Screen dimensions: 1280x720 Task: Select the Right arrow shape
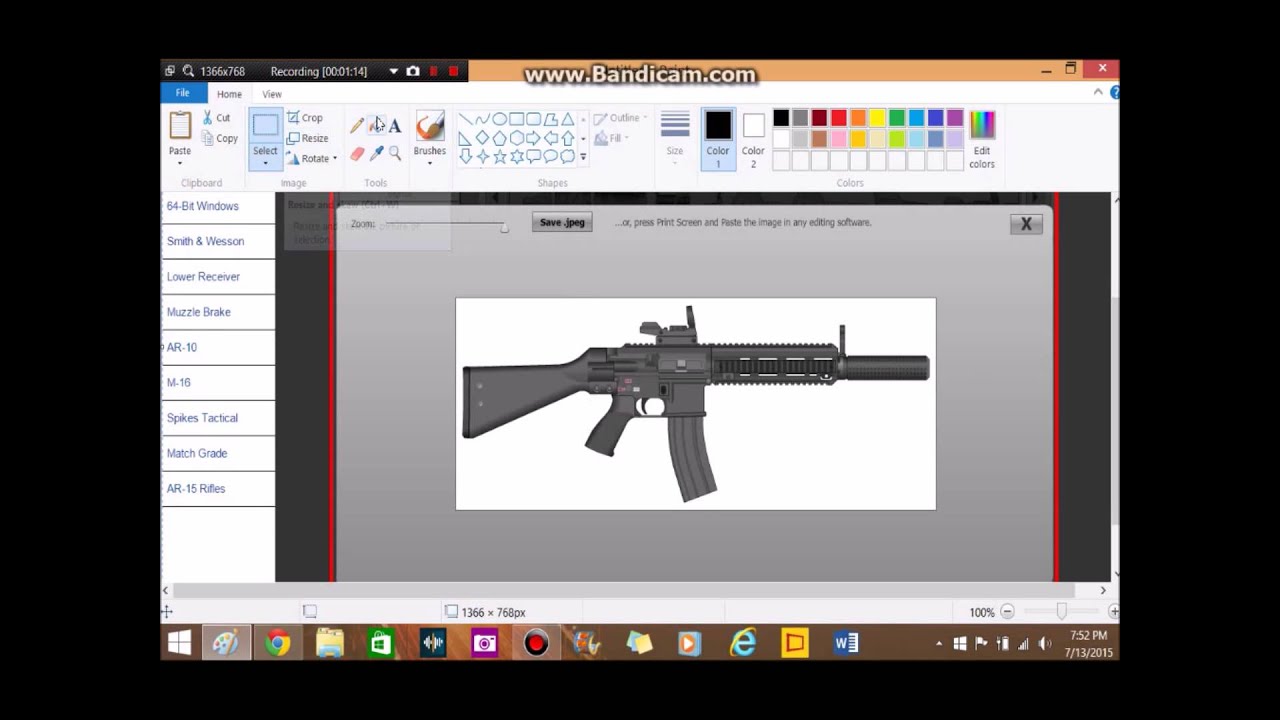pyautogui.click(x=533, y=138)
